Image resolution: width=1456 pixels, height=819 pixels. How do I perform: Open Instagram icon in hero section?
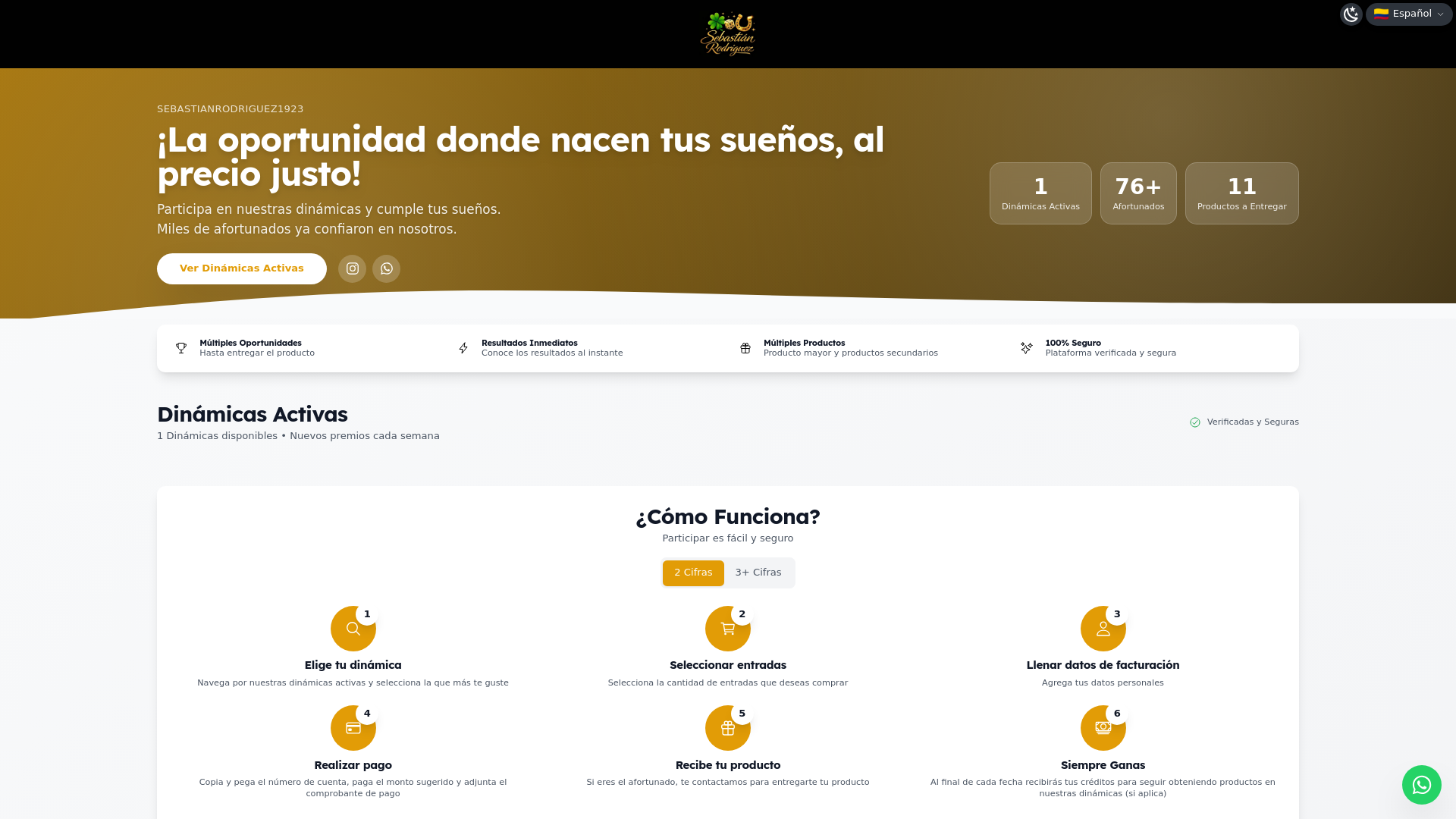(x=353, y=268)
